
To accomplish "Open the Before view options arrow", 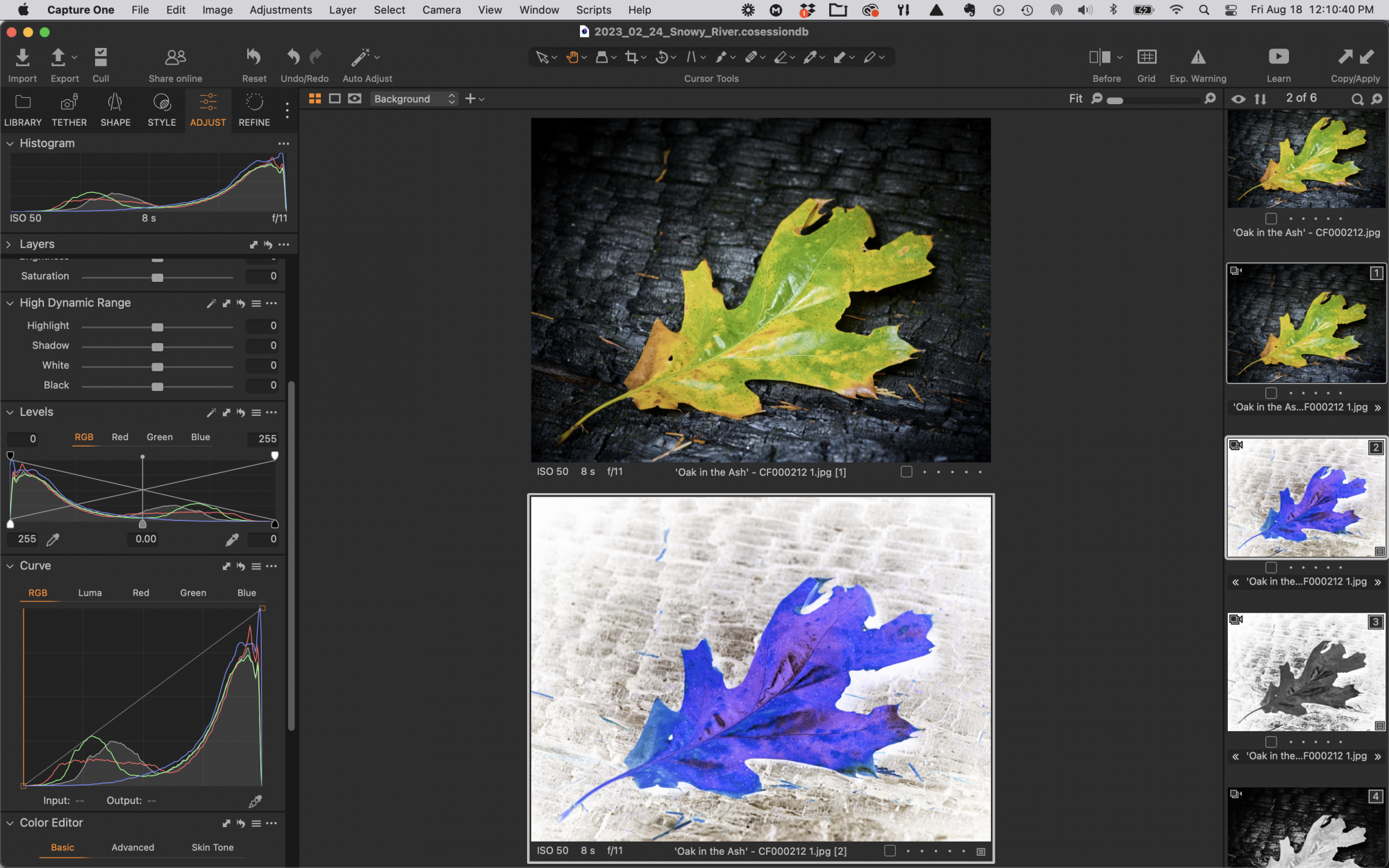I will pyautogui.click(x=1120, y=57).
